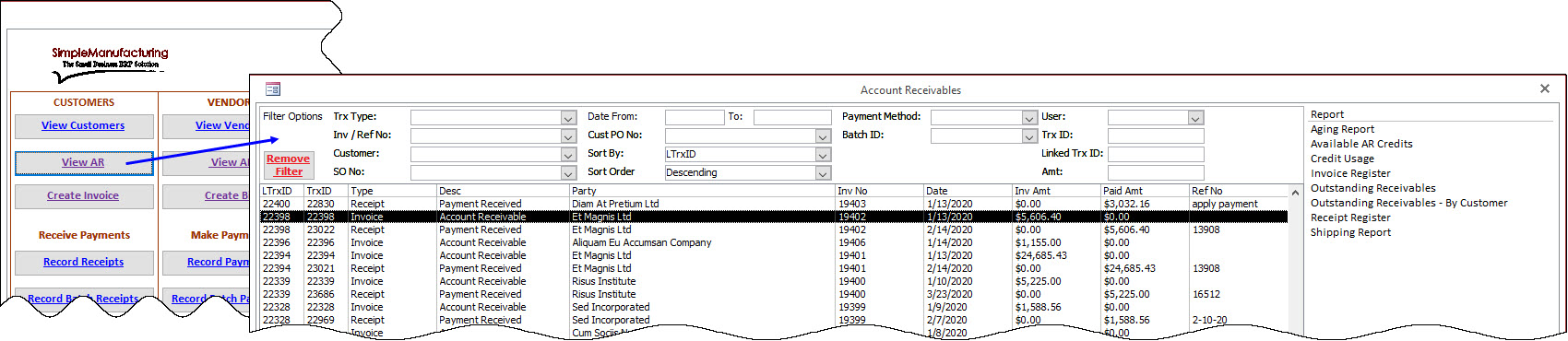1568x341 pixels.
Task: Click the Amt input field
Action: (x=1156, y=173)
